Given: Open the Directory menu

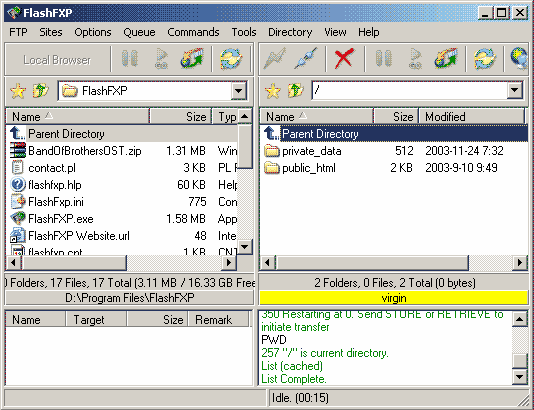Looking at the screenshot, I should [x=290, y=32].
